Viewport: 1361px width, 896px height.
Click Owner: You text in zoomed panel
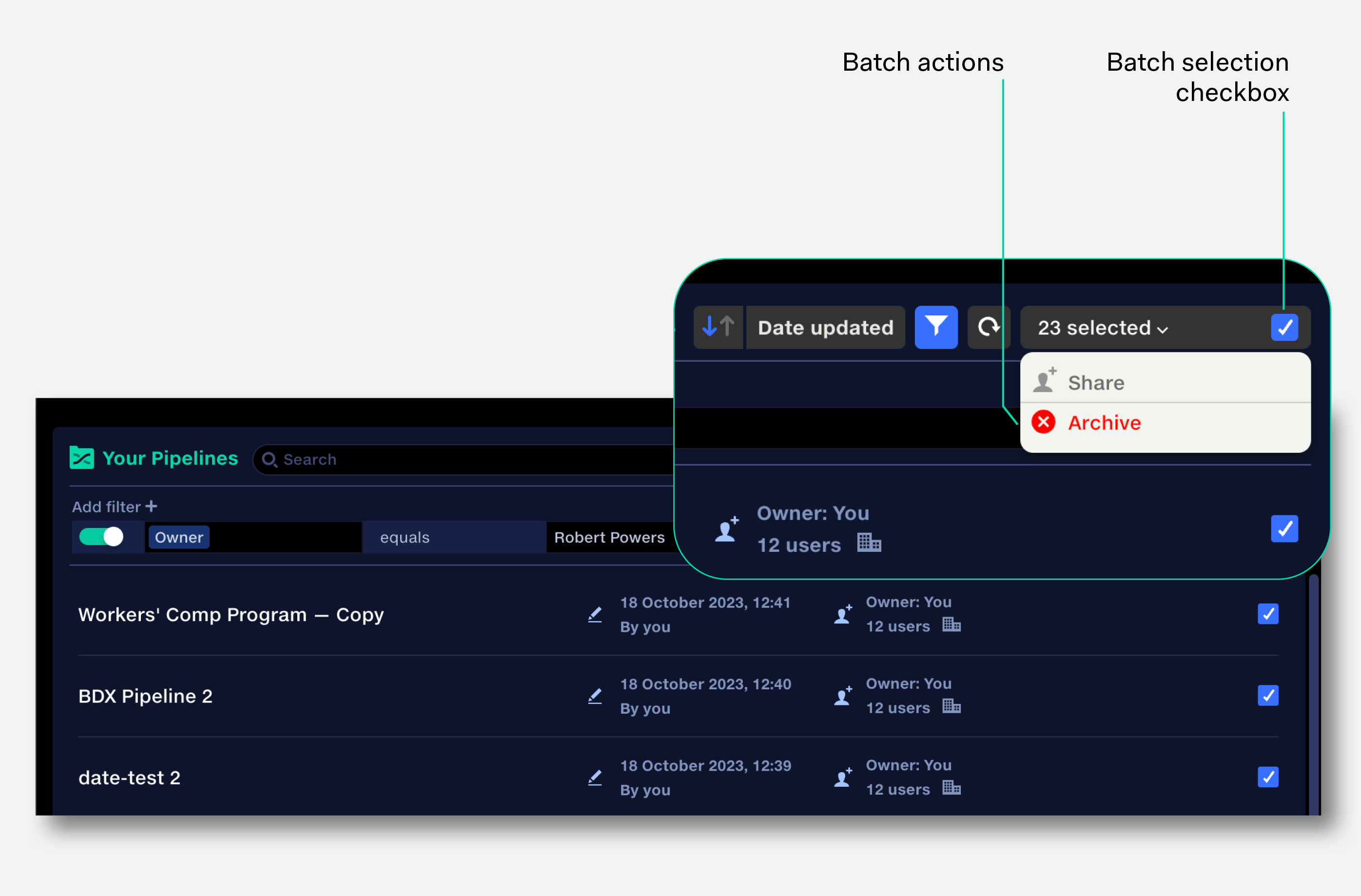click(x=813, y=513)
